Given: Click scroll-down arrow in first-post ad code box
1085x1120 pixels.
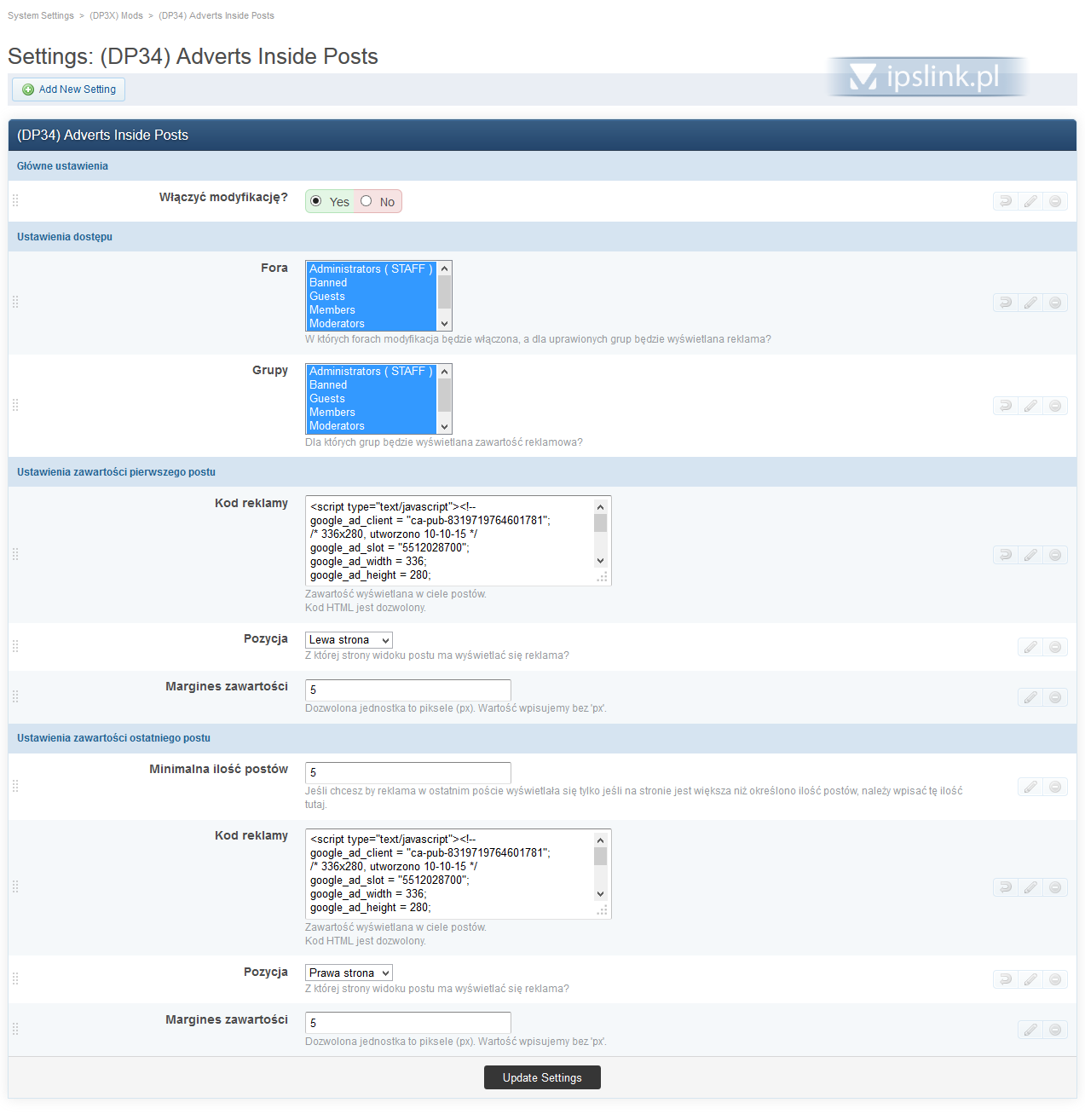Looking at the screenshot, I should [x=600, y=561].
